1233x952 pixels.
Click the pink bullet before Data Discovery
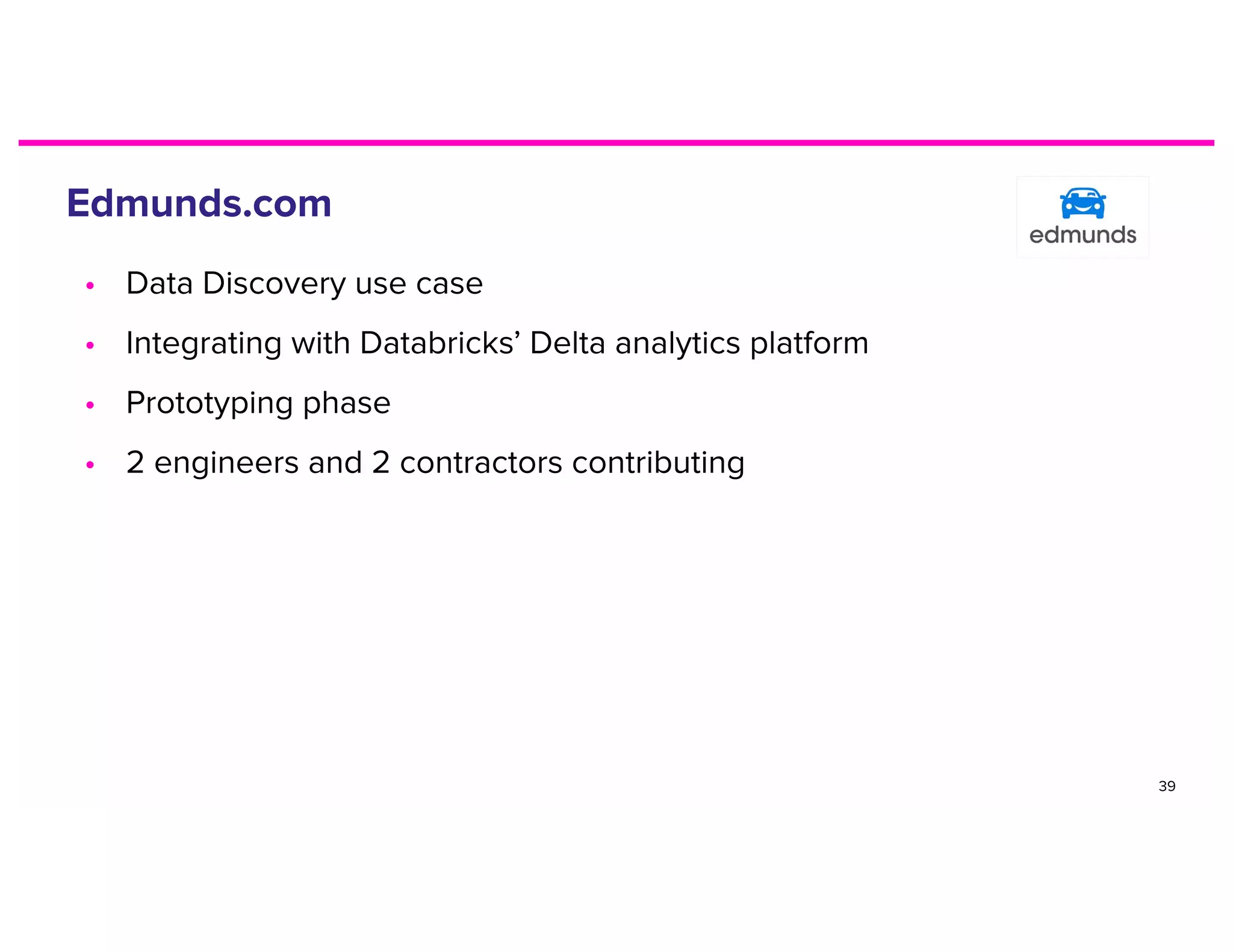click(x=90, y=285)
